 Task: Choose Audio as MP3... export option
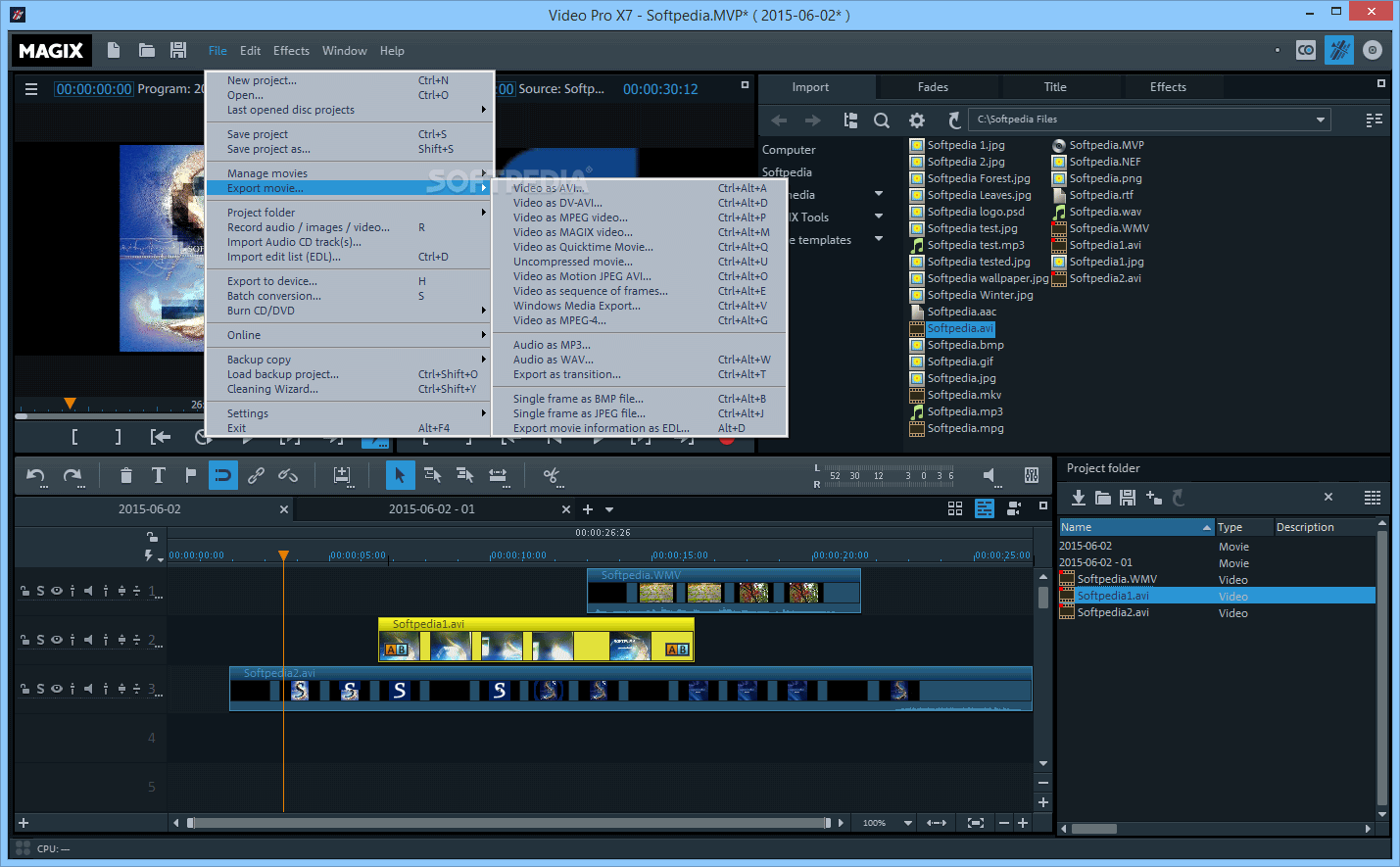(640, 345)
